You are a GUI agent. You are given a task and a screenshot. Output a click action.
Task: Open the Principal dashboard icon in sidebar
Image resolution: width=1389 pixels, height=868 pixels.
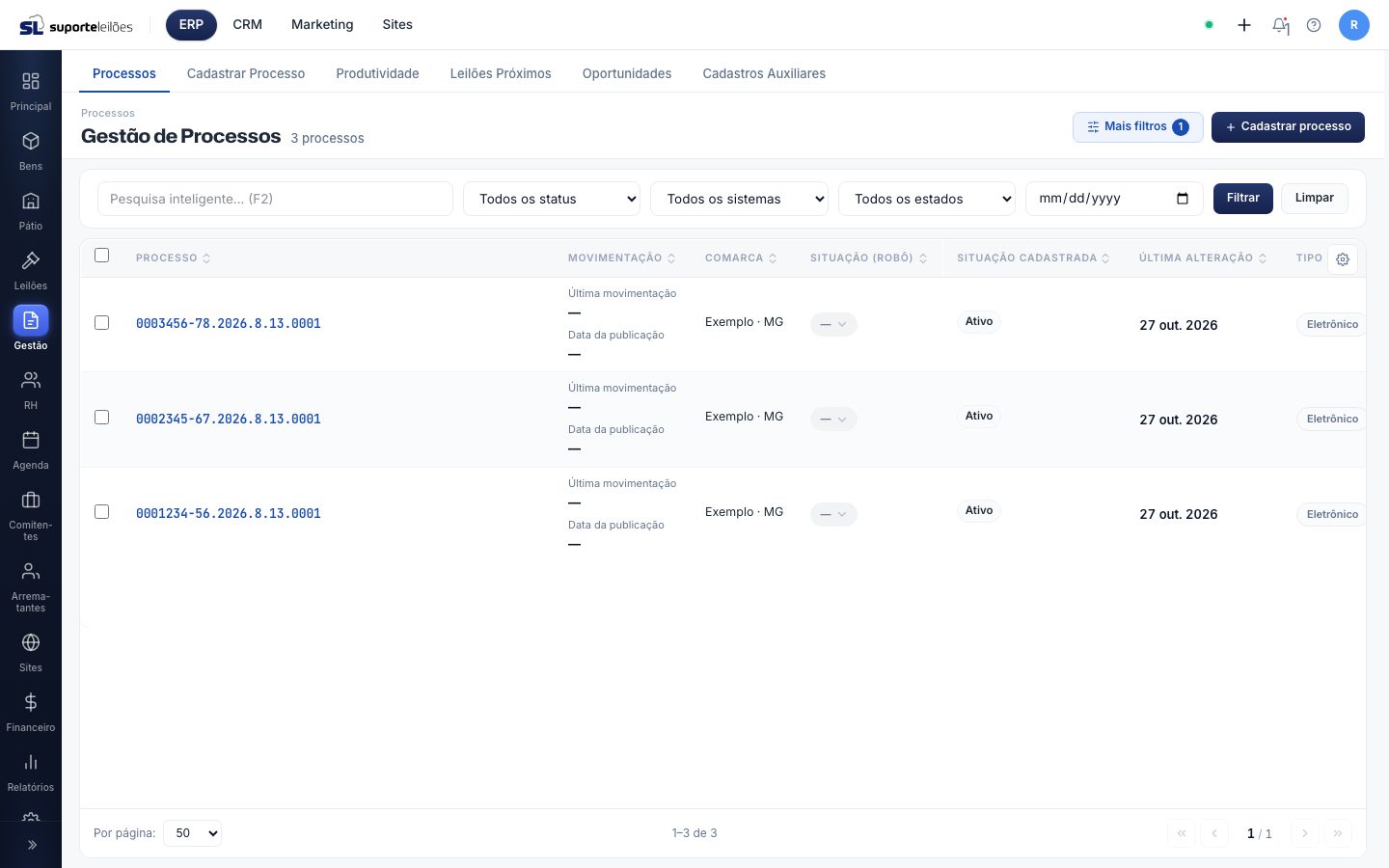coord(31,81)
